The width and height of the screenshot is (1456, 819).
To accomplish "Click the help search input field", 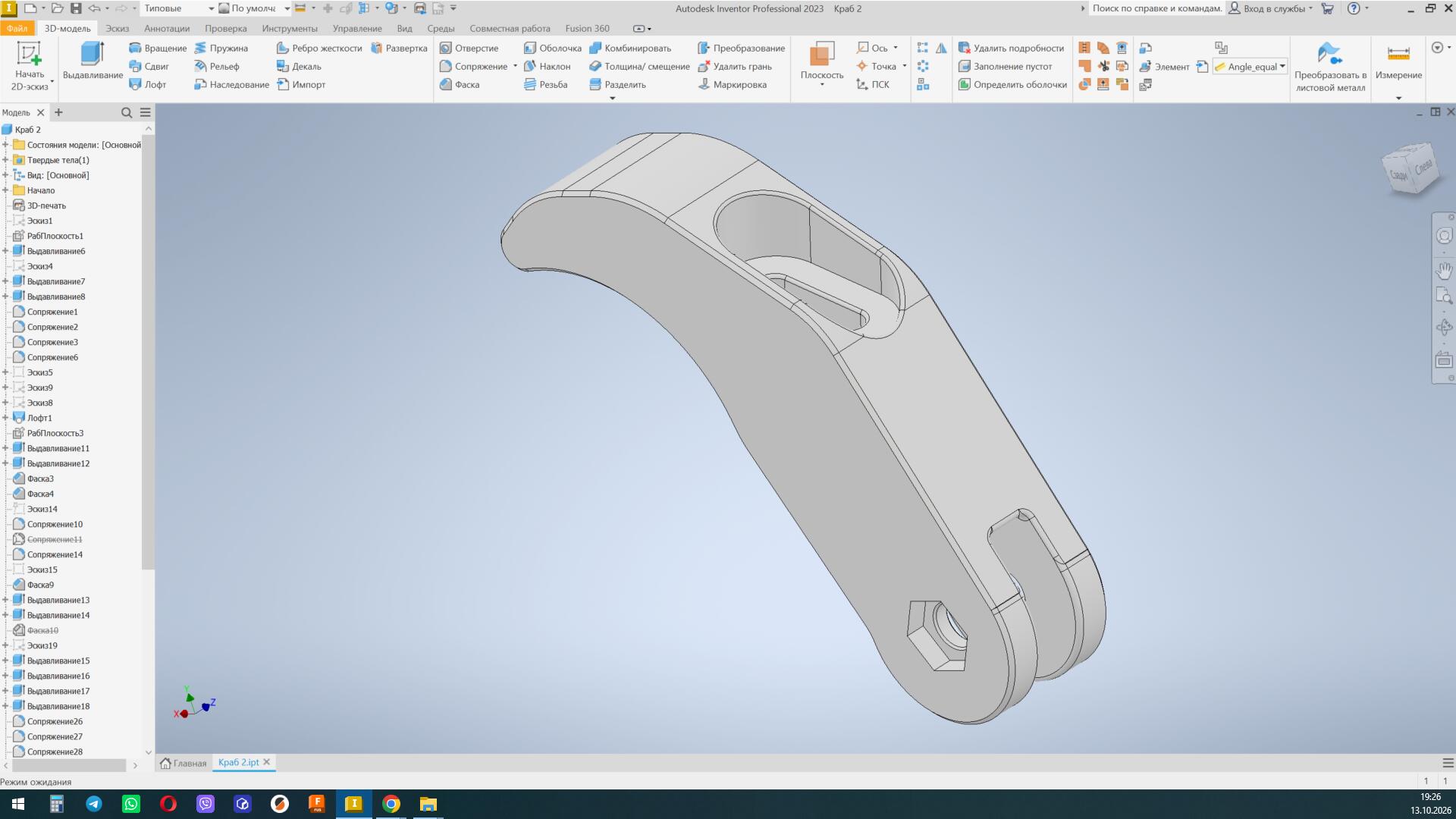I will (1156, 8).
